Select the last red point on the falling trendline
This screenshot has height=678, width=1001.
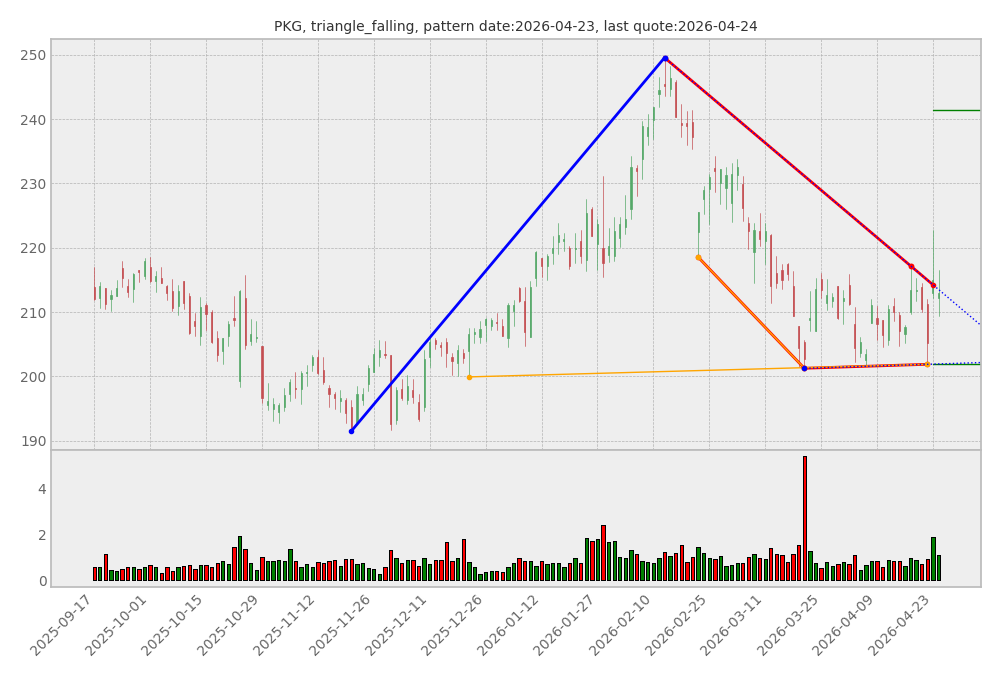(x=933, y=285)
